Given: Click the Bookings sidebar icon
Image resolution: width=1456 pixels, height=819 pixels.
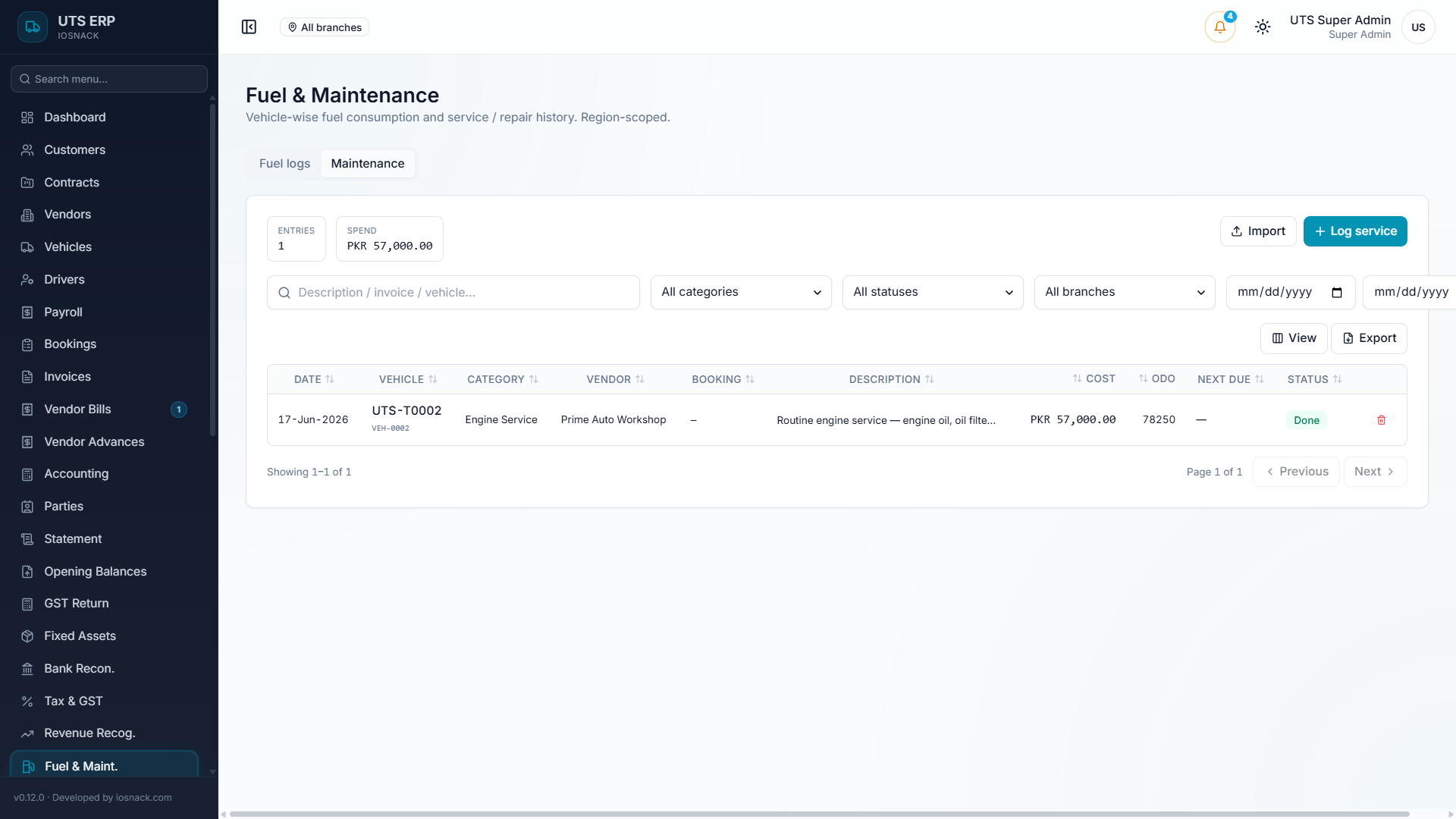Looking at the screenshot, I should click(x=27, y=344).
